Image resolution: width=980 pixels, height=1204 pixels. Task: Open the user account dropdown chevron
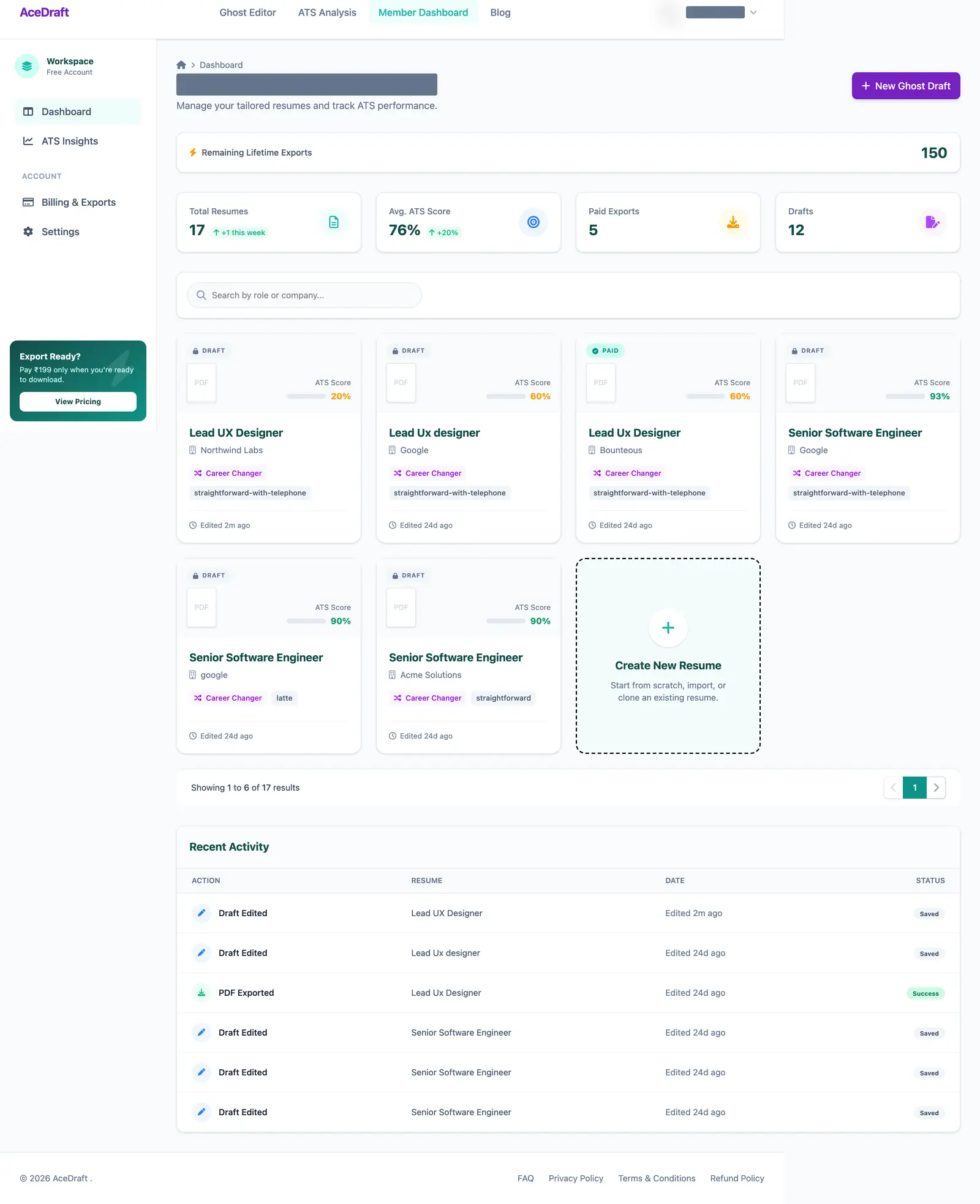click(753, 12)
